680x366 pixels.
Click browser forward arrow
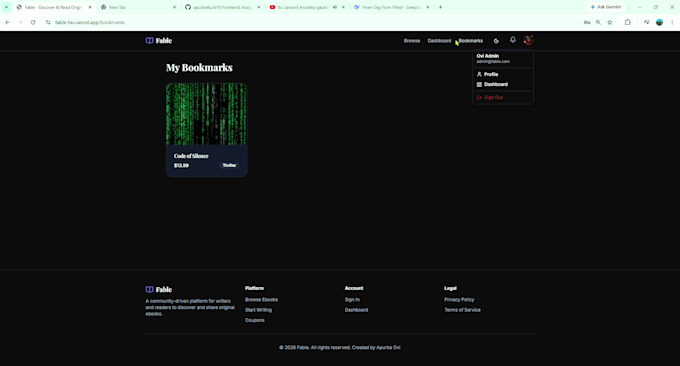click(20, 22)
